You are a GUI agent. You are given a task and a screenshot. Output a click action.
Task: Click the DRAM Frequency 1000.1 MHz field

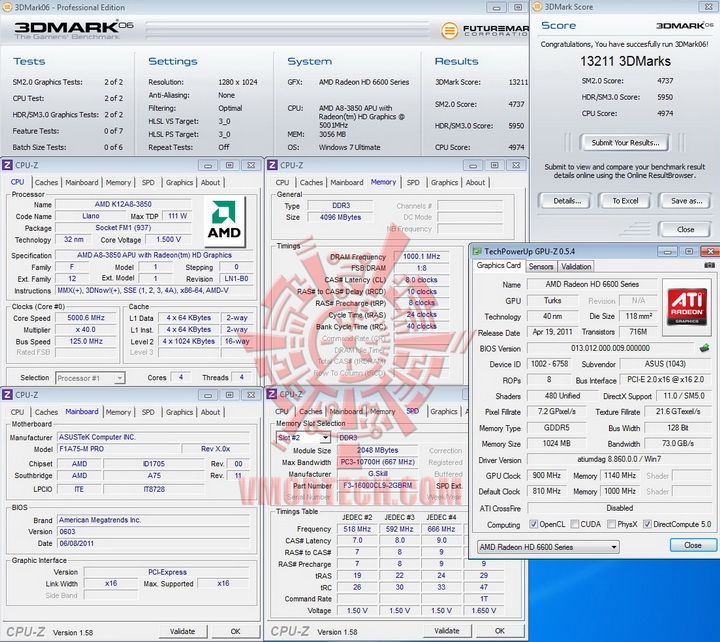click(421, 257)
